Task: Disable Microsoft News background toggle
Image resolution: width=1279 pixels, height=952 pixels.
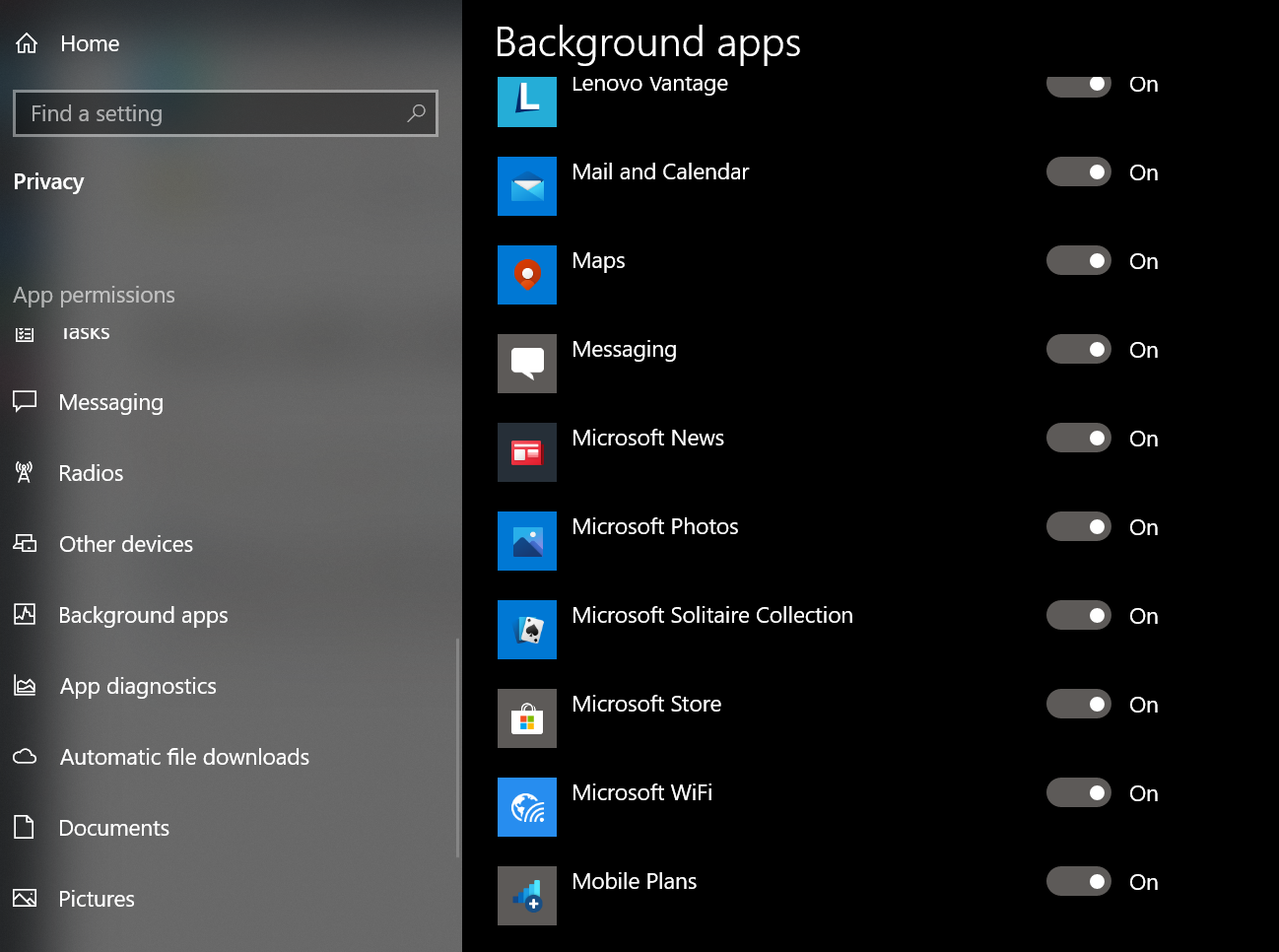Action: (1079, 438)
